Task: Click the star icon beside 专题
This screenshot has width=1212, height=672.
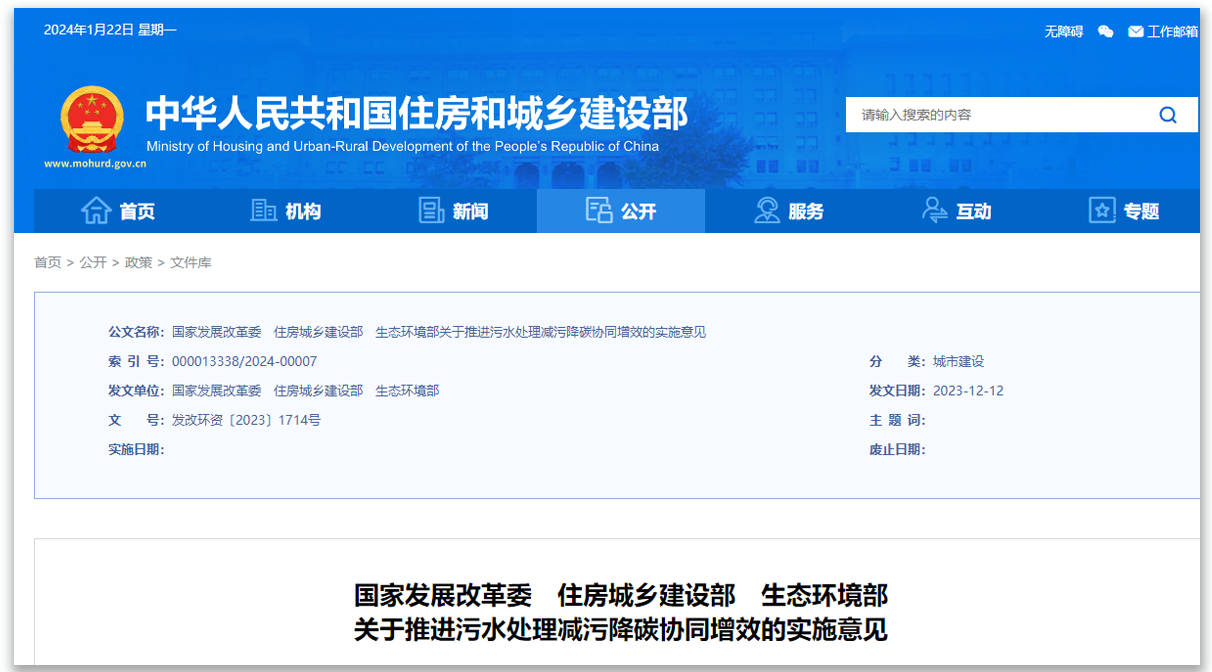Action: pyautogui.click(x=1102, y=211)
